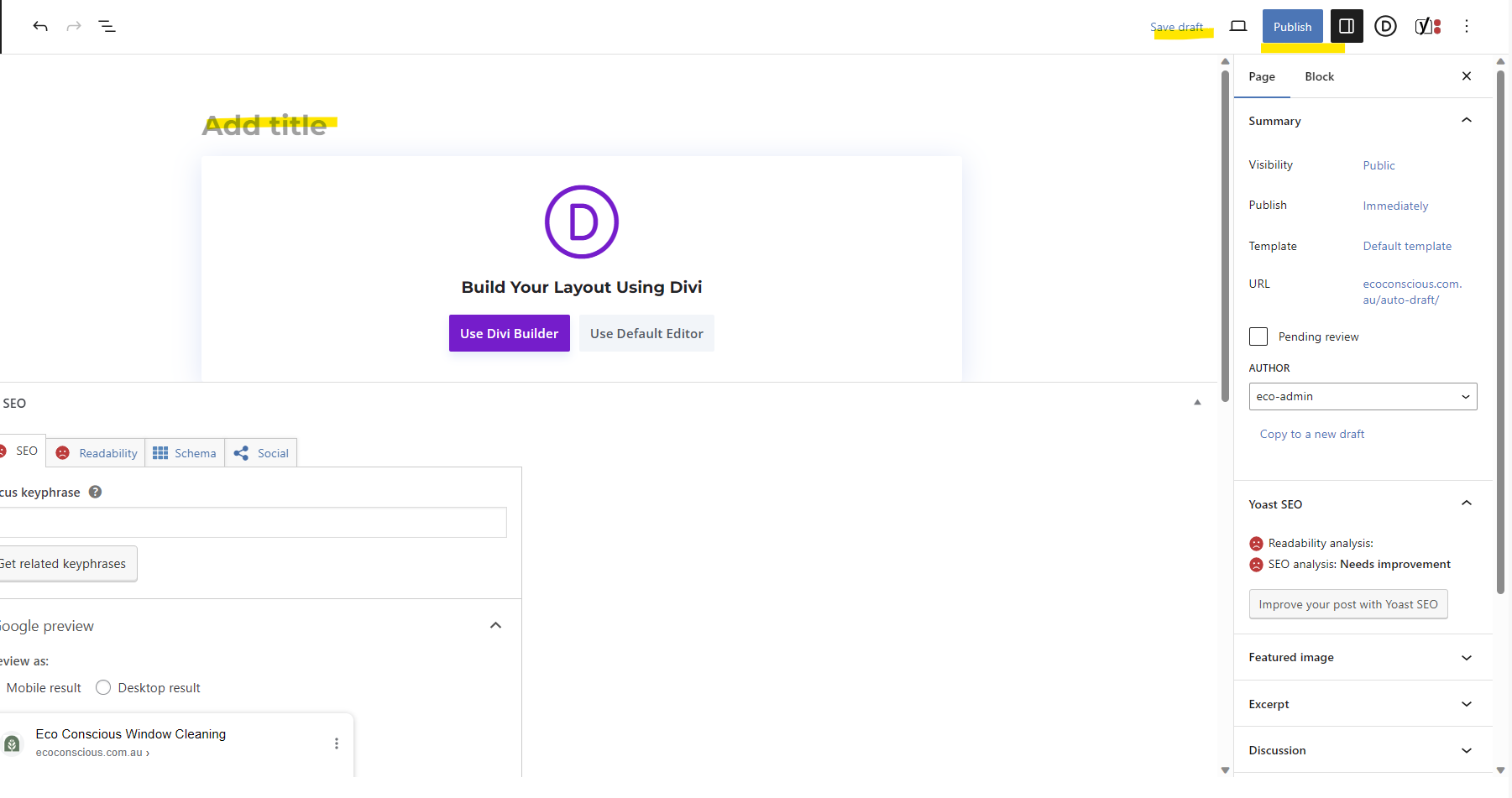The image size is (1512, 798).
Task: Click the sad face icon beside Readability tab
Action: (x=63, y=453)
